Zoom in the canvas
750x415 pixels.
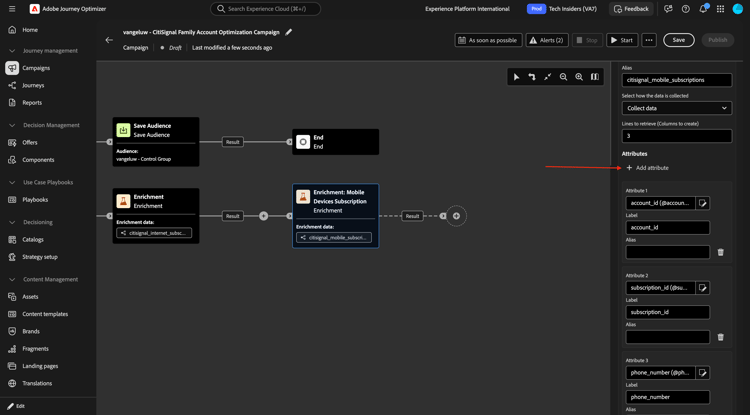pos(579,77)
